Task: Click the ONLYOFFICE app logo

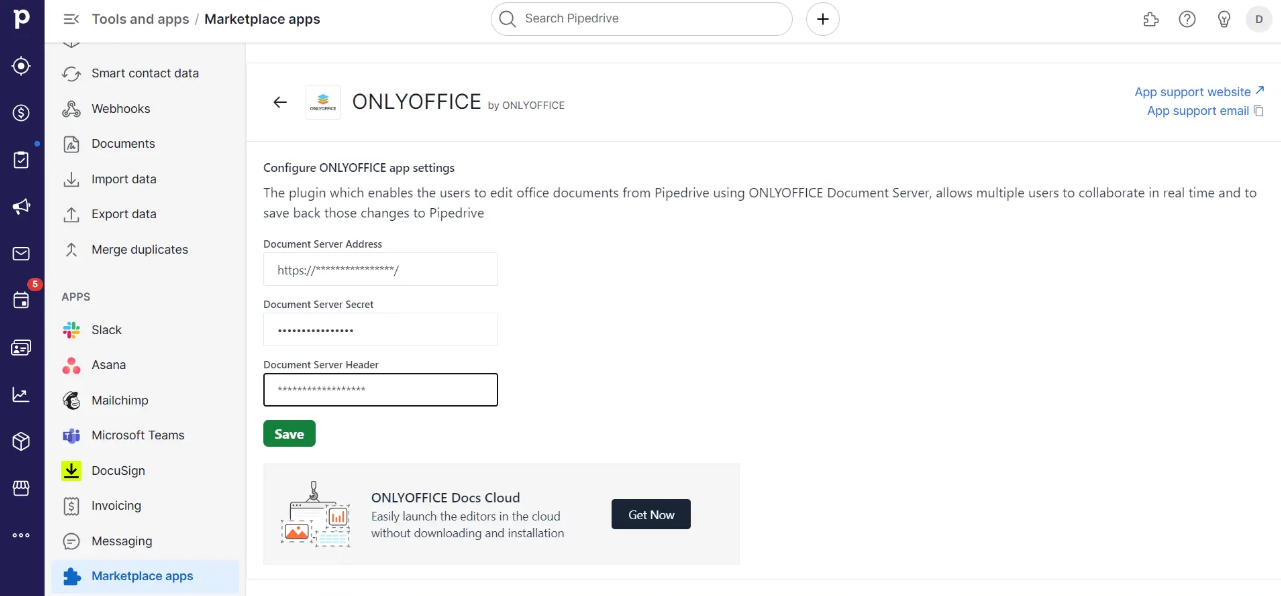Action: coord(323,102)
